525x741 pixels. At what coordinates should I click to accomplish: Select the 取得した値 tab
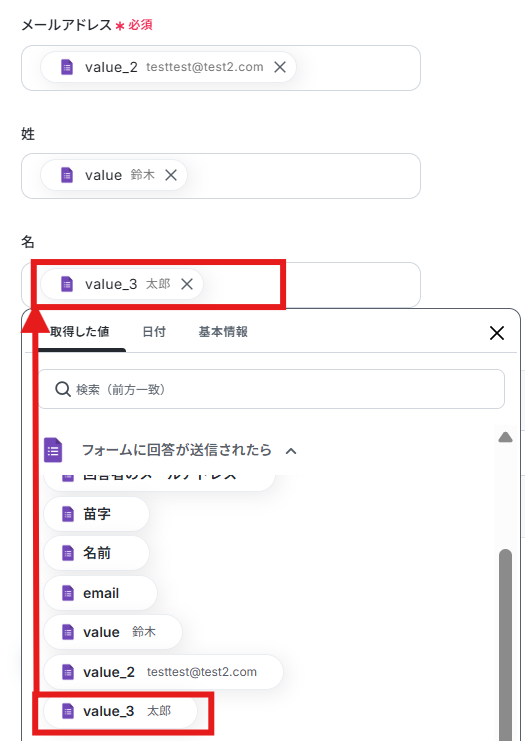click(x=80, y=332)
